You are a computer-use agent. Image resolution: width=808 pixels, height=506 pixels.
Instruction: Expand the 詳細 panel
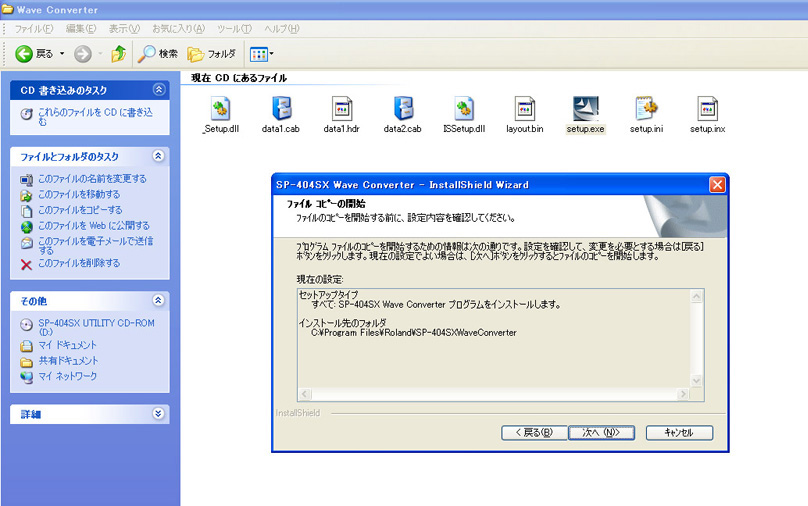(159, 414)
